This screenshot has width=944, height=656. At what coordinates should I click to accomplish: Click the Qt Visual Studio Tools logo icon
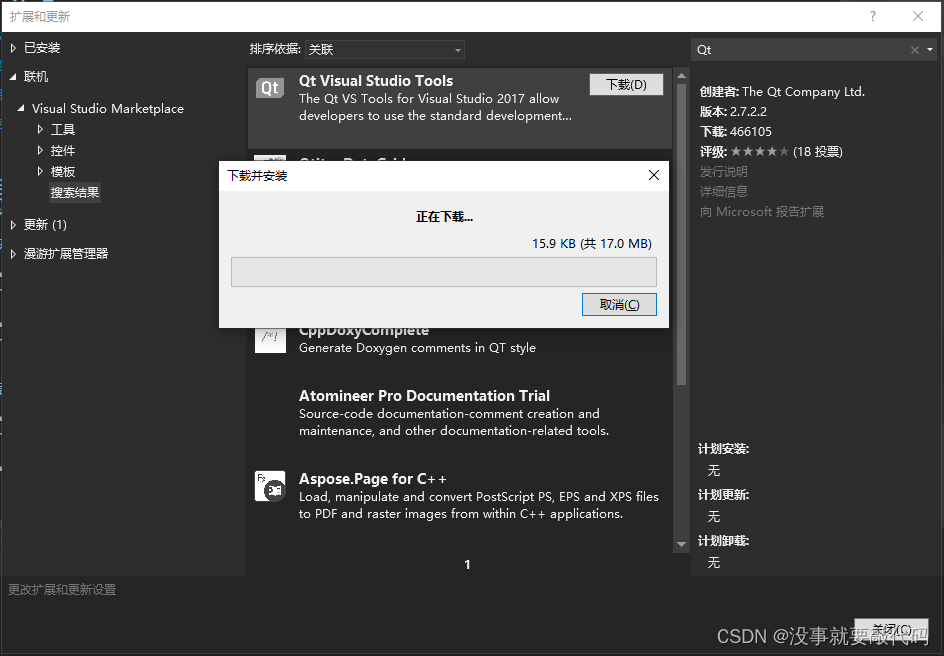[270, 88]
